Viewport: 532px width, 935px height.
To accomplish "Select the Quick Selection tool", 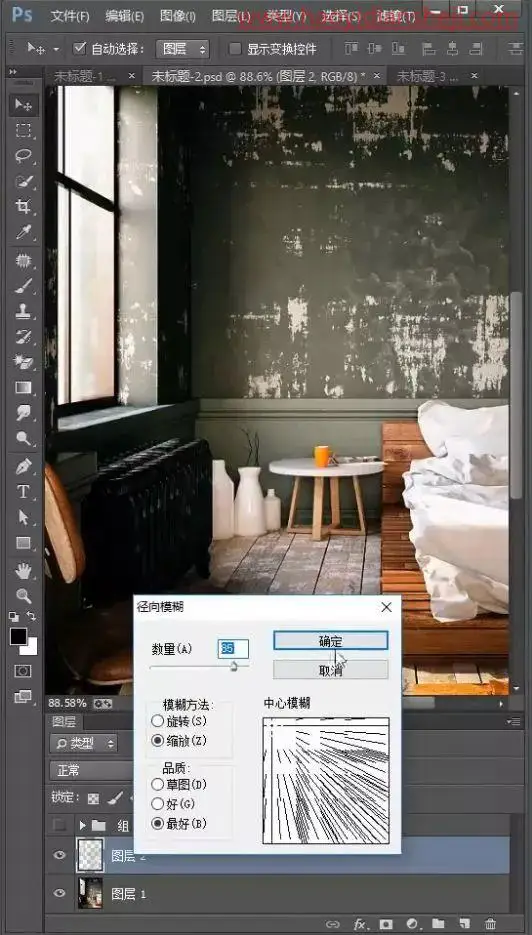I will click(23, 181).
